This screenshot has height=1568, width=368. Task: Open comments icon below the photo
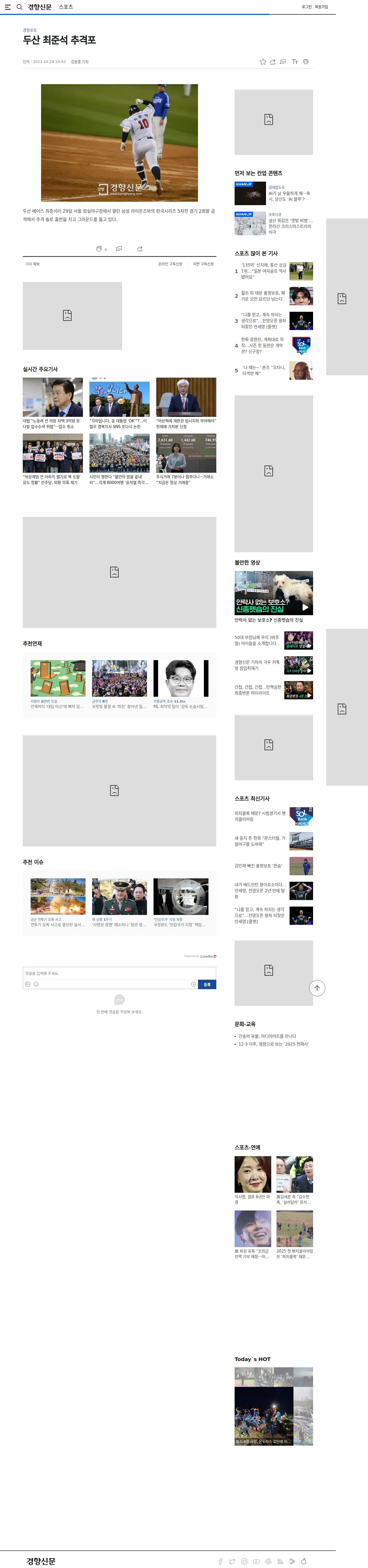(x=119, y=248)
